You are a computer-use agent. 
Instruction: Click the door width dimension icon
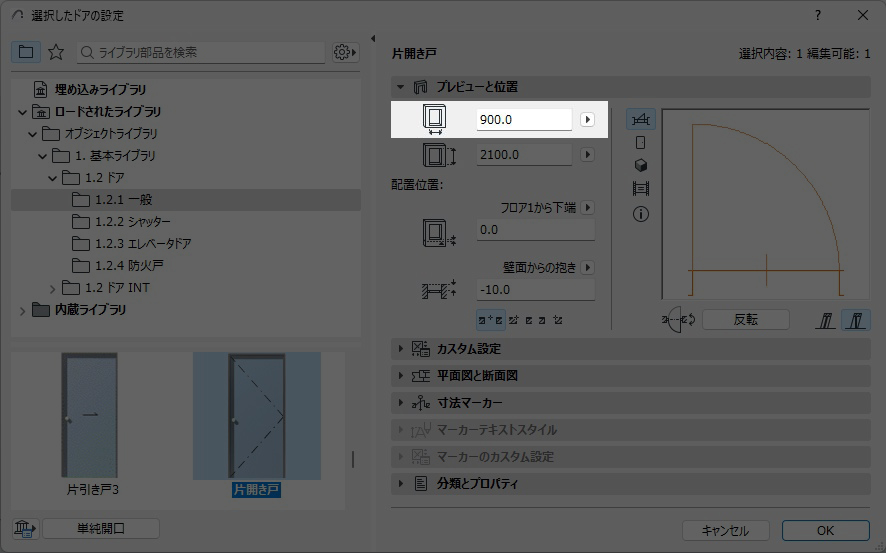coord(434,120)
